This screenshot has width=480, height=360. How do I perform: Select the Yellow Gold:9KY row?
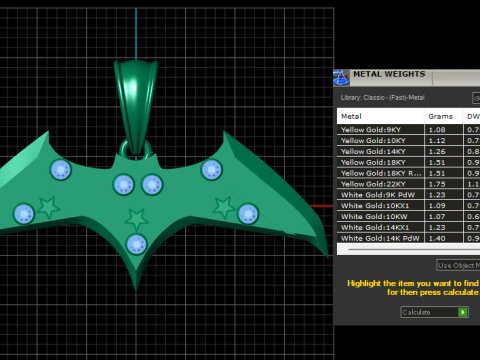click(x=408, y=130)
